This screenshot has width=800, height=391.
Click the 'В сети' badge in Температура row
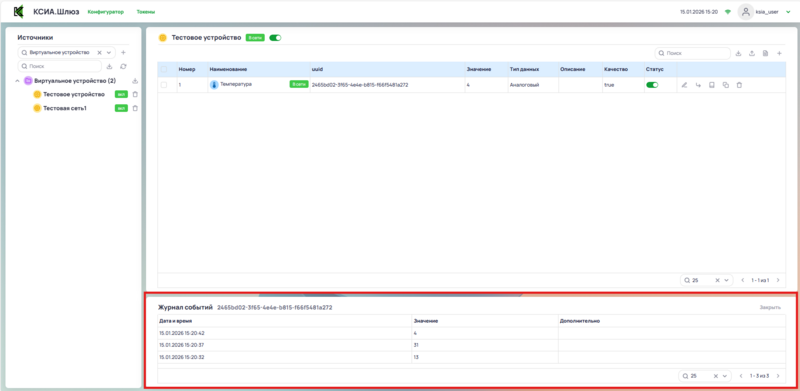[x=299, y=84]
